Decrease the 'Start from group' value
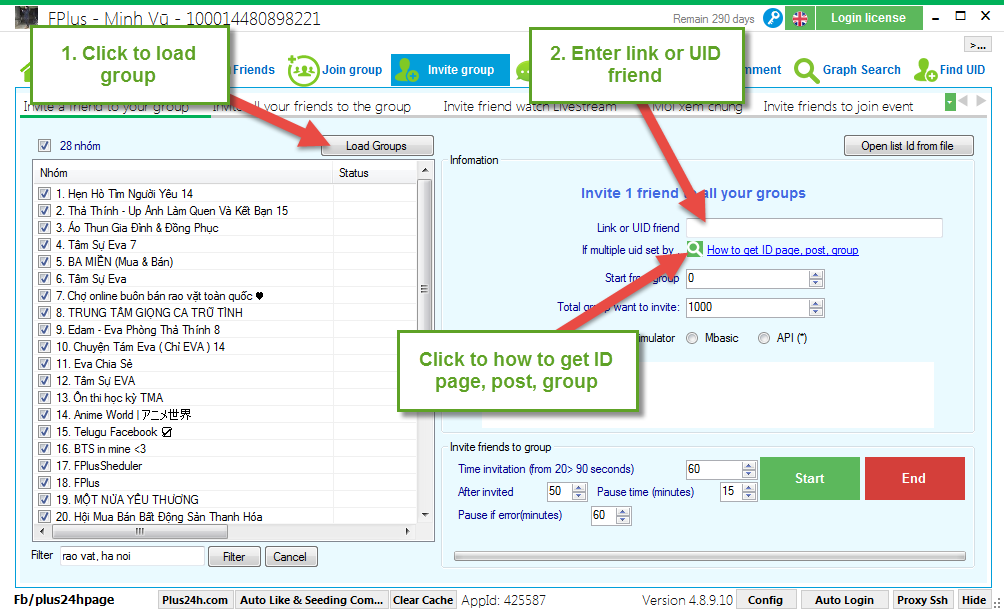The width and height of the screenshot is (1004, 612). 816,282
